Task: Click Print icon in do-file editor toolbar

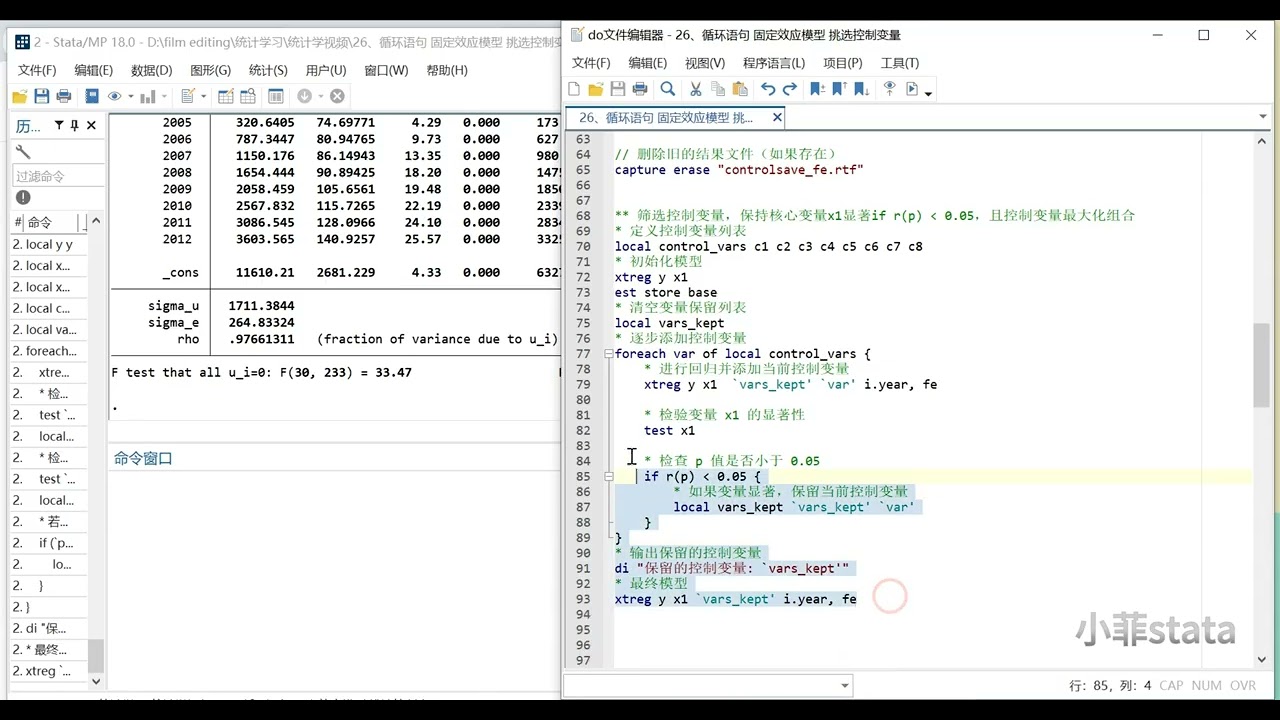Action: (640, 89)
